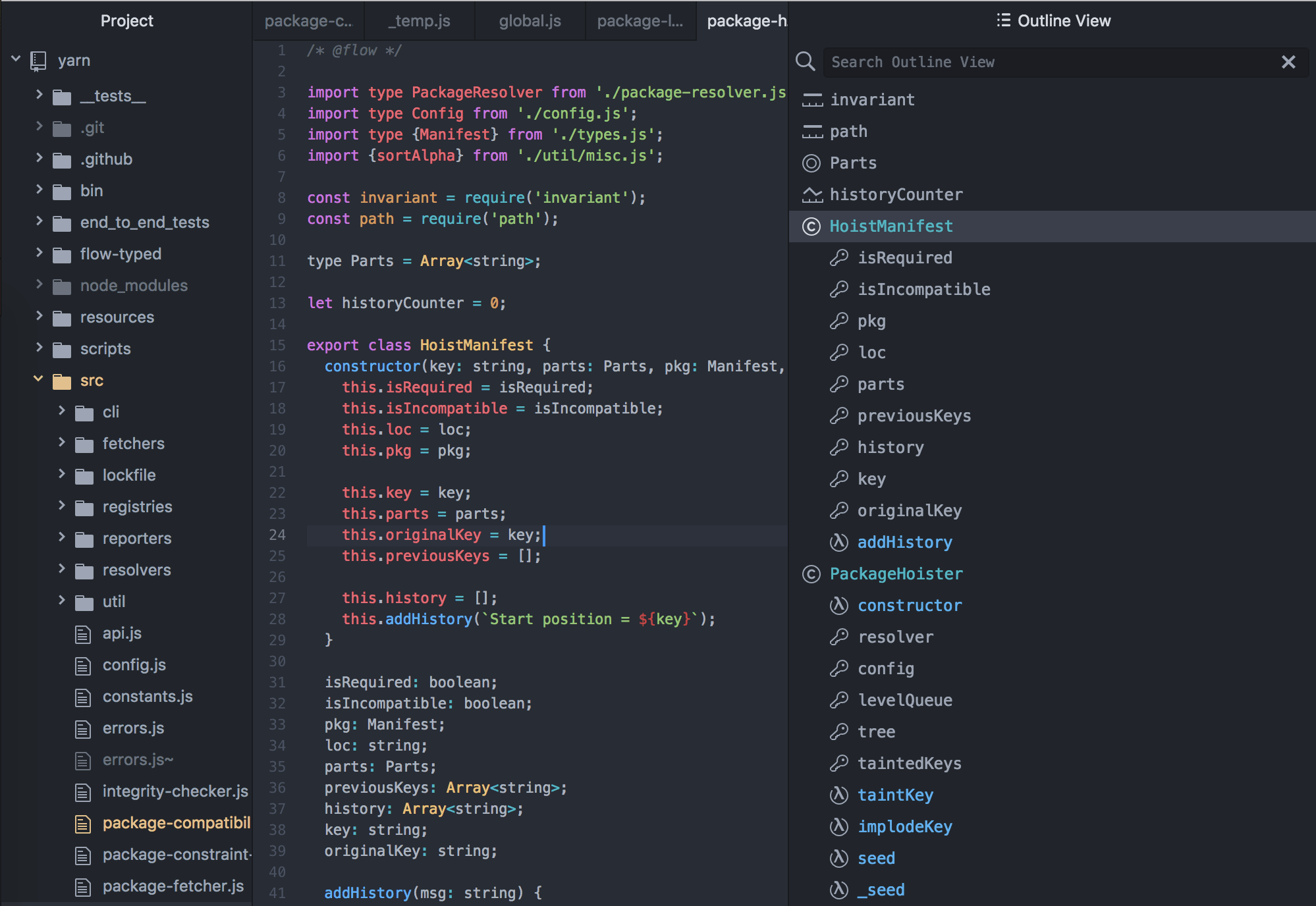The image size is (1316, 906).
Task: Click the list icon next to Outline View title
Action: pyautogui.click(x=1002, y=20)
